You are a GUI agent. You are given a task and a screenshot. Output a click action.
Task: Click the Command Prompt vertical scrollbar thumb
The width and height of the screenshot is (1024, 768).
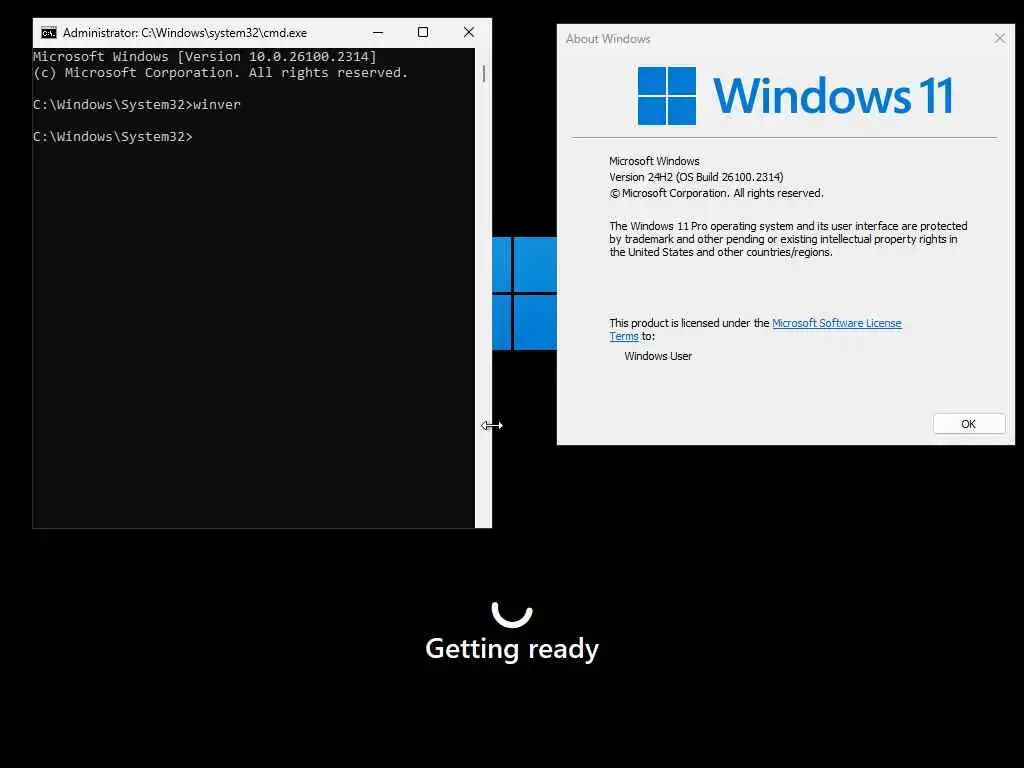click(x=484, y=73)
